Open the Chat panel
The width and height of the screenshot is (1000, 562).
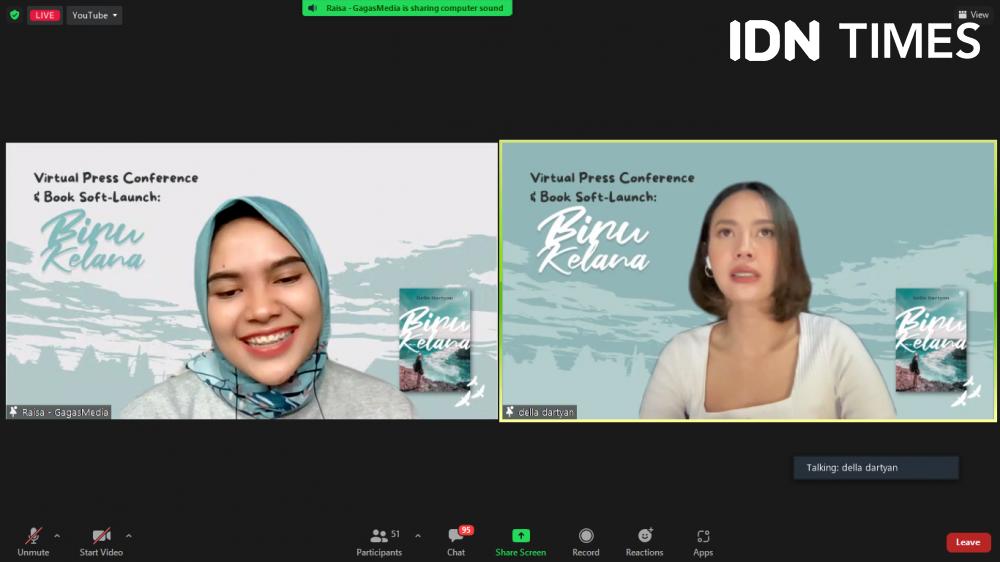(x=456, y=542)
